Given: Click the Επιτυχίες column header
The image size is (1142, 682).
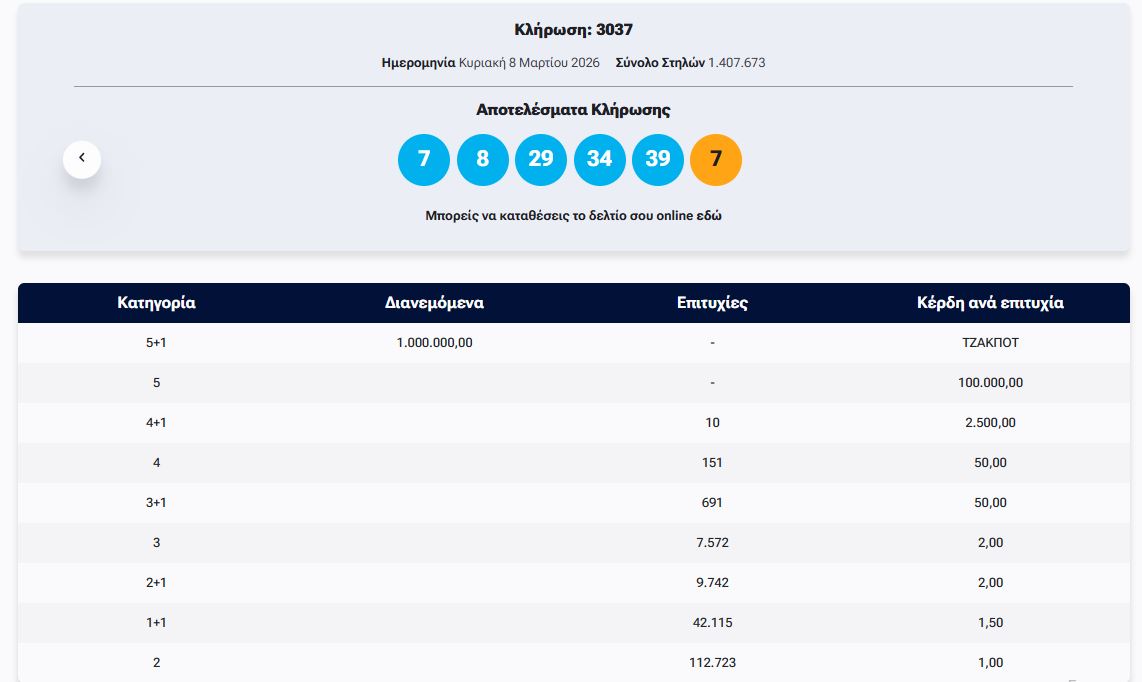Looking at the screenshot, I should [712, 303].
